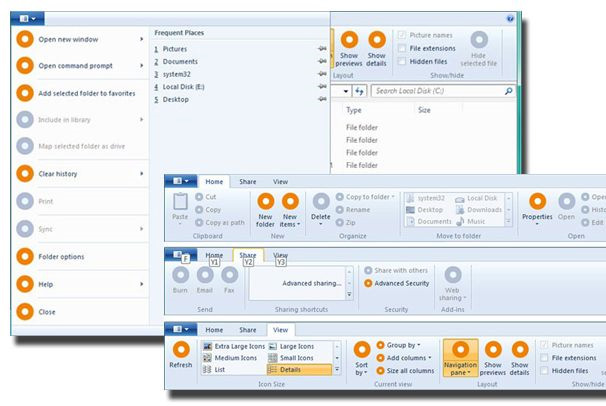
Task: Click the Folder options icon
Action: click(25, 256)
